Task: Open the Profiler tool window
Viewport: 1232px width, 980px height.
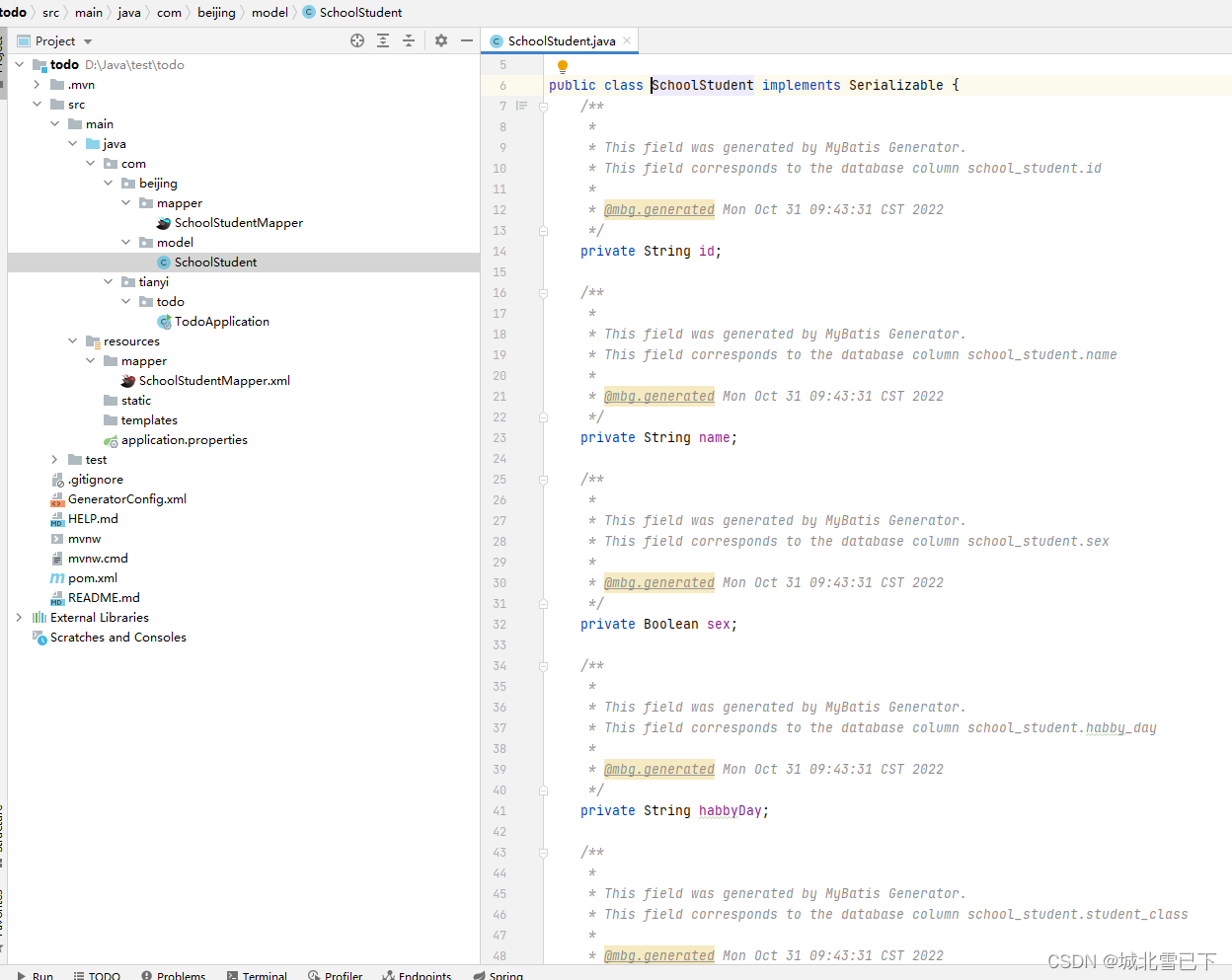Action: pyautogui.click(x=335, y=975)
